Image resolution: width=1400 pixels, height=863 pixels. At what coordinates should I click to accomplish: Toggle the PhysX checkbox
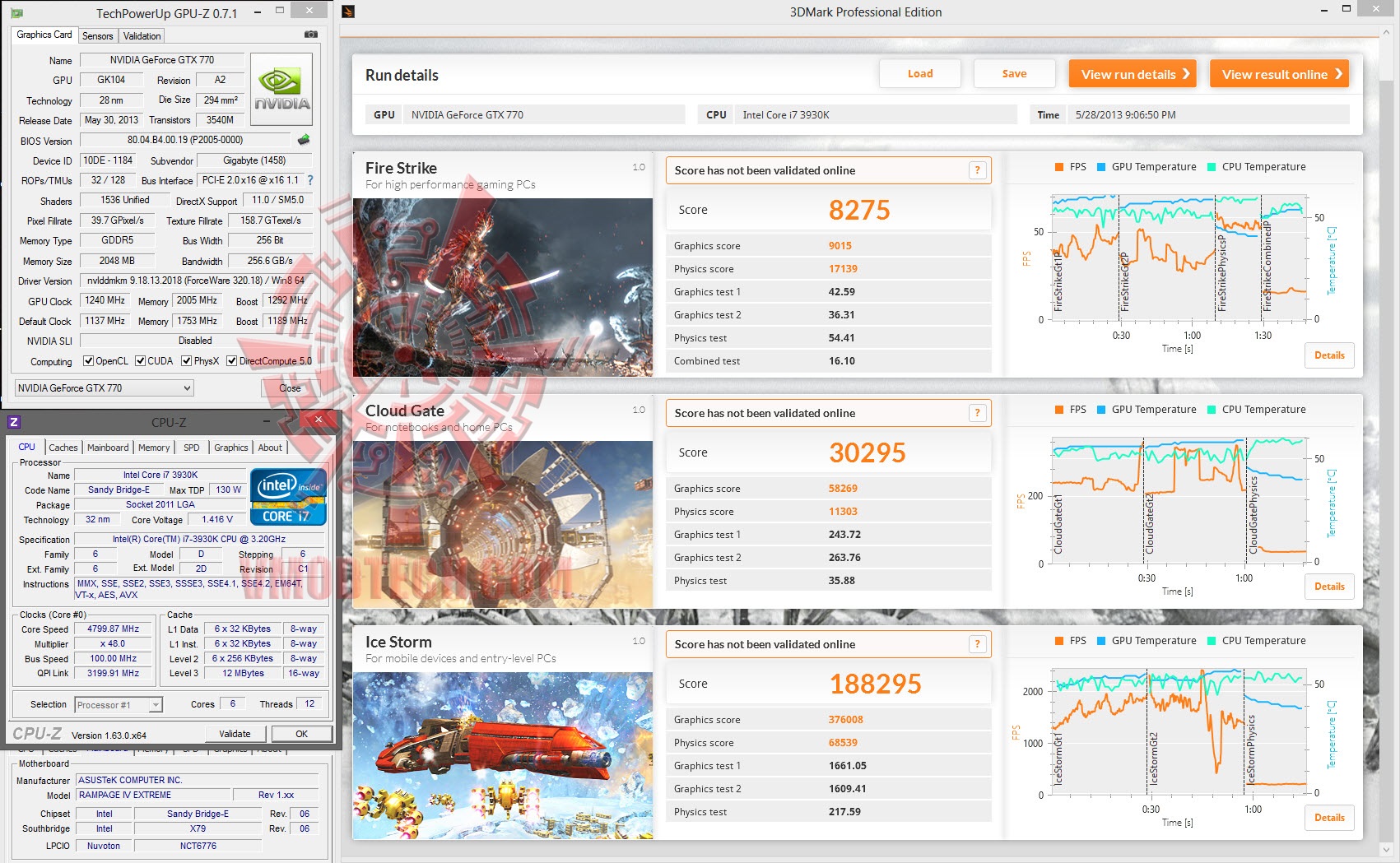tap(187, 361)
